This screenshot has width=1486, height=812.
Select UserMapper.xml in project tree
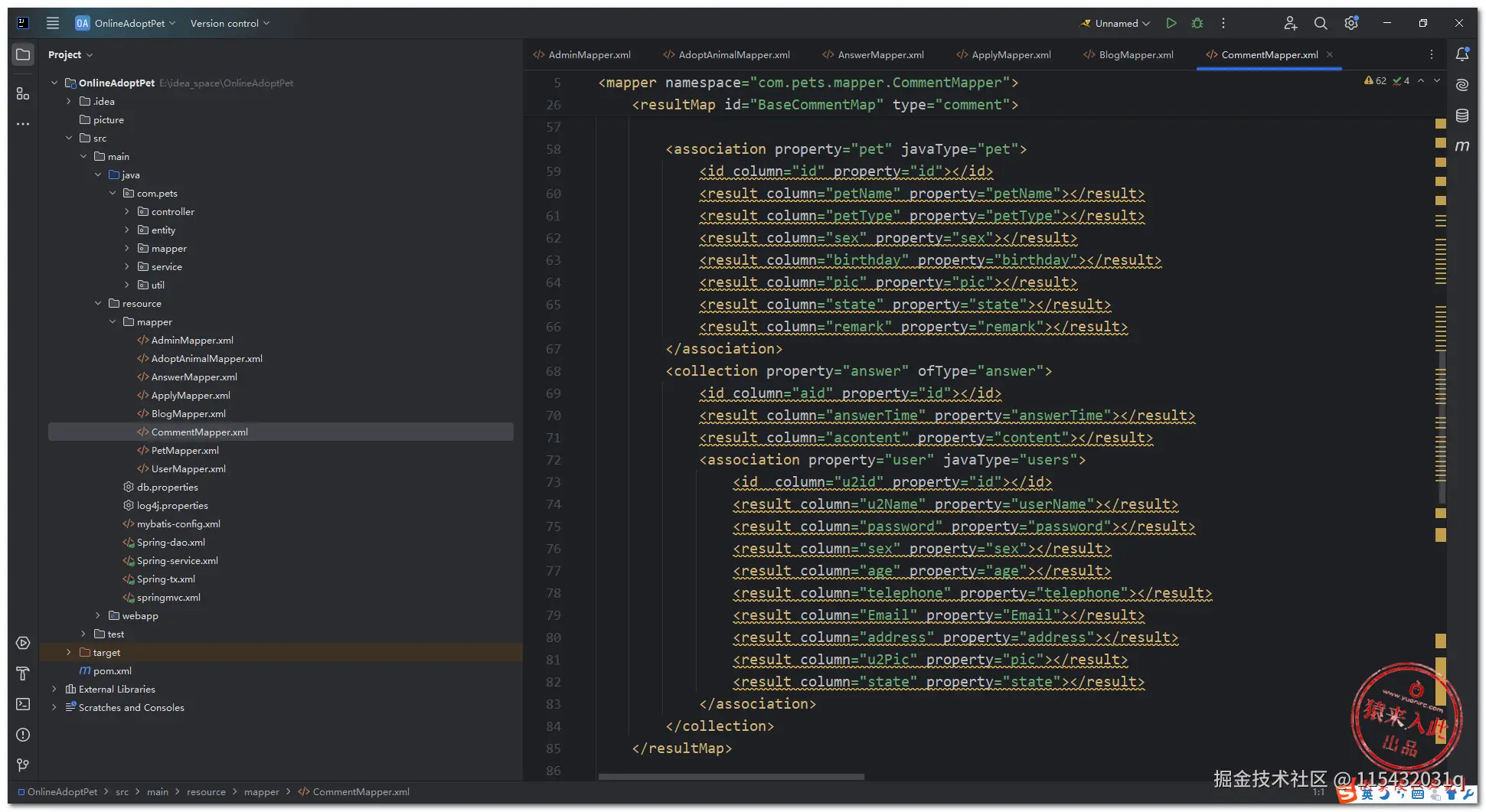click(x=188, y=468)
